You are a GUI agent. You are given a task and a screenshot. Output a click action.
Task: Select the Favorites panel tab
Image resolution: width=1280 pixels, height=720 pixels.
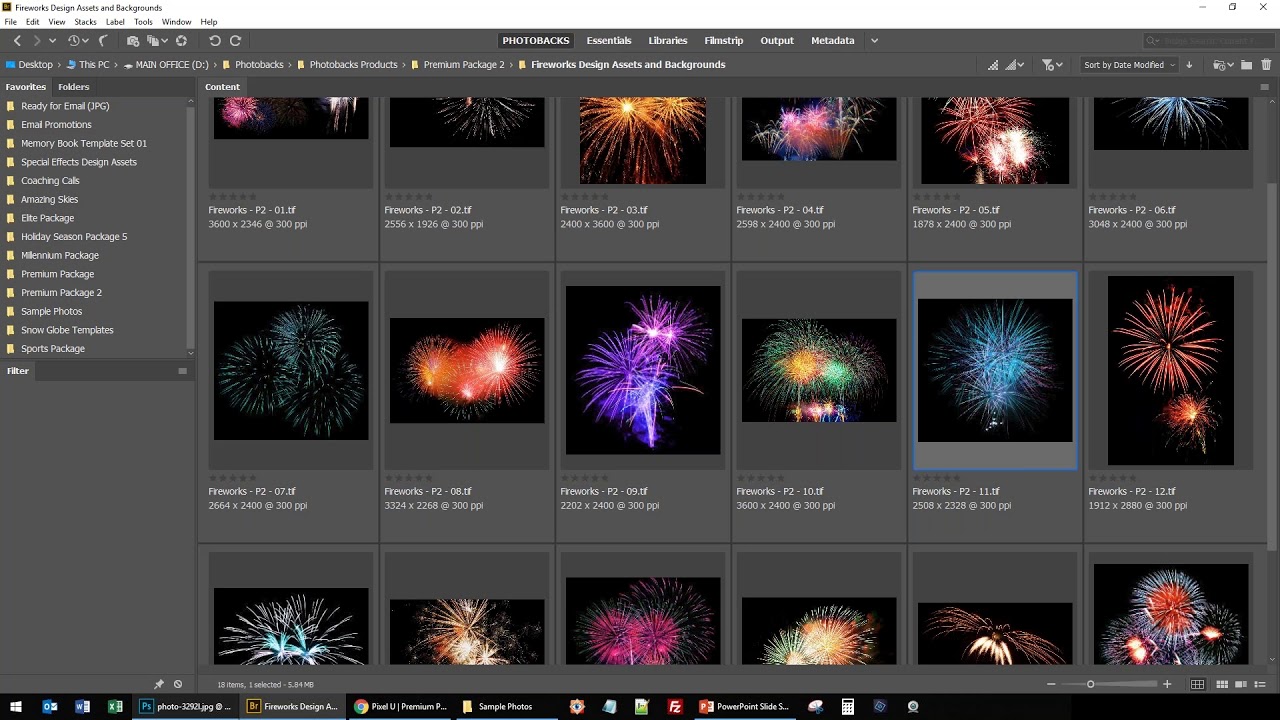(26, 87)
